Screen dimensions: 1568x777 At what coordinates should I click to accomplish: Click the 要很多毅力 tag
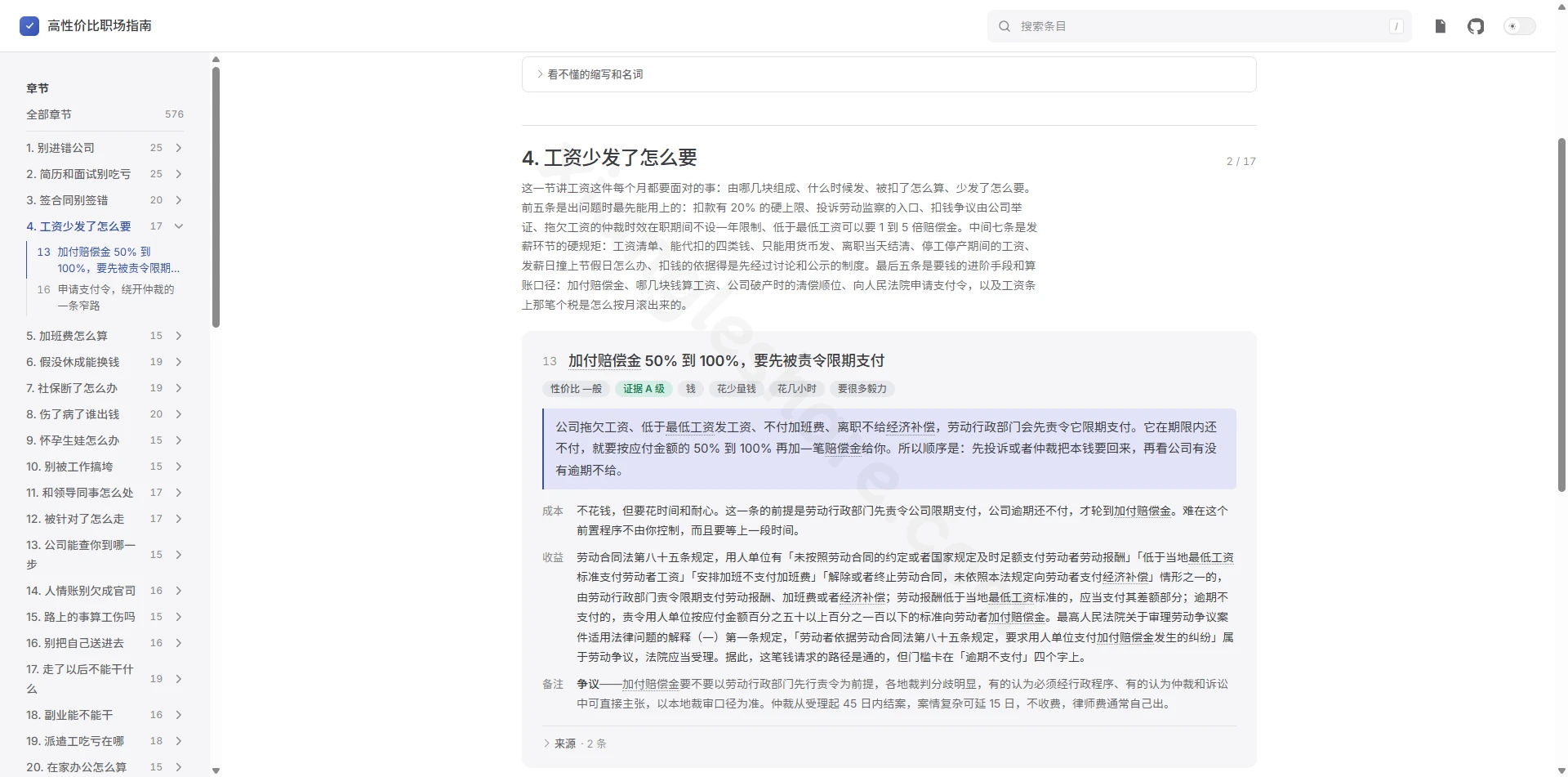point(862,389)
